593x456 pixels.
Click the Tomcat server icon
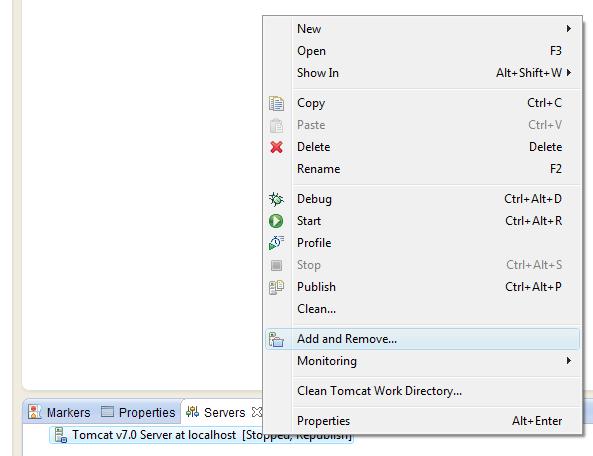tap(61, 435)
